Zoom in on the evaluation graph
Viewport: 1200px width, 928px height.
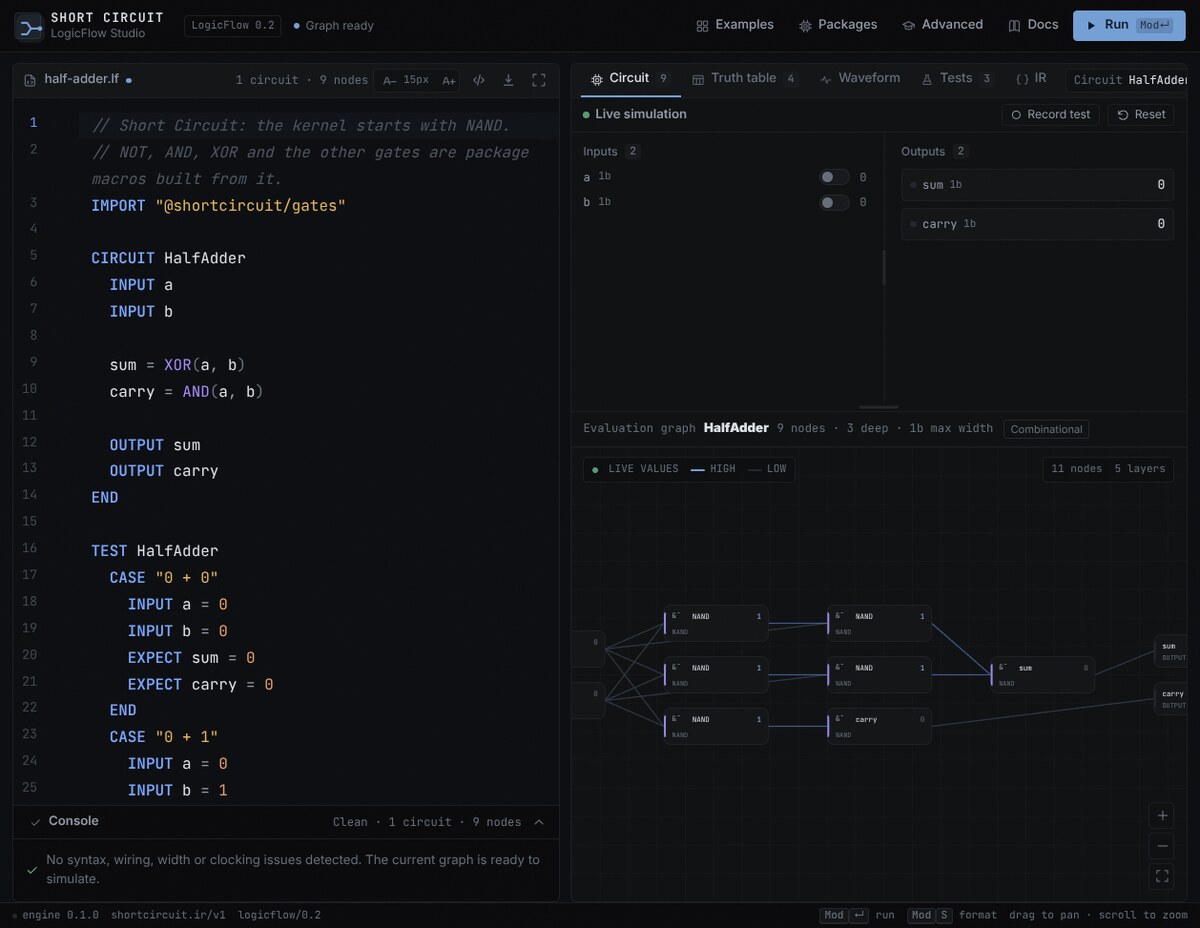pos(1162,816)
